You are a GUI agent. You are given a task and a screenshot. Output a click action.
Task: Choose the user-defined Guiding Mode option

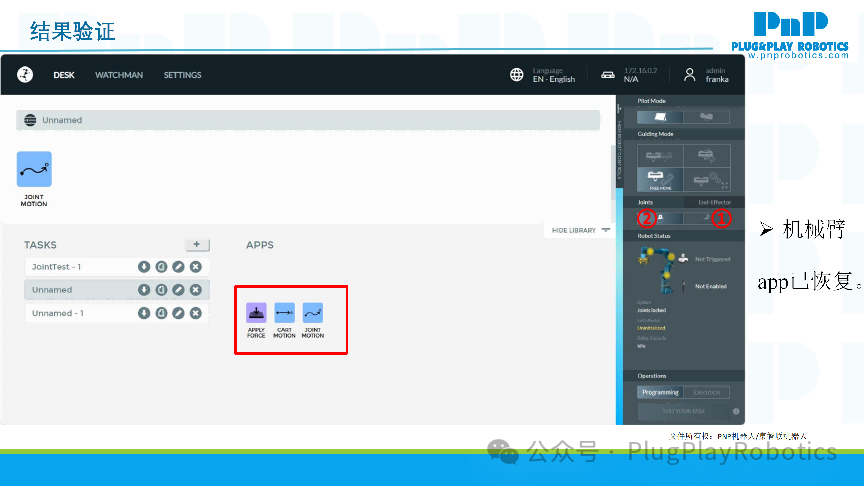[707, 180]
